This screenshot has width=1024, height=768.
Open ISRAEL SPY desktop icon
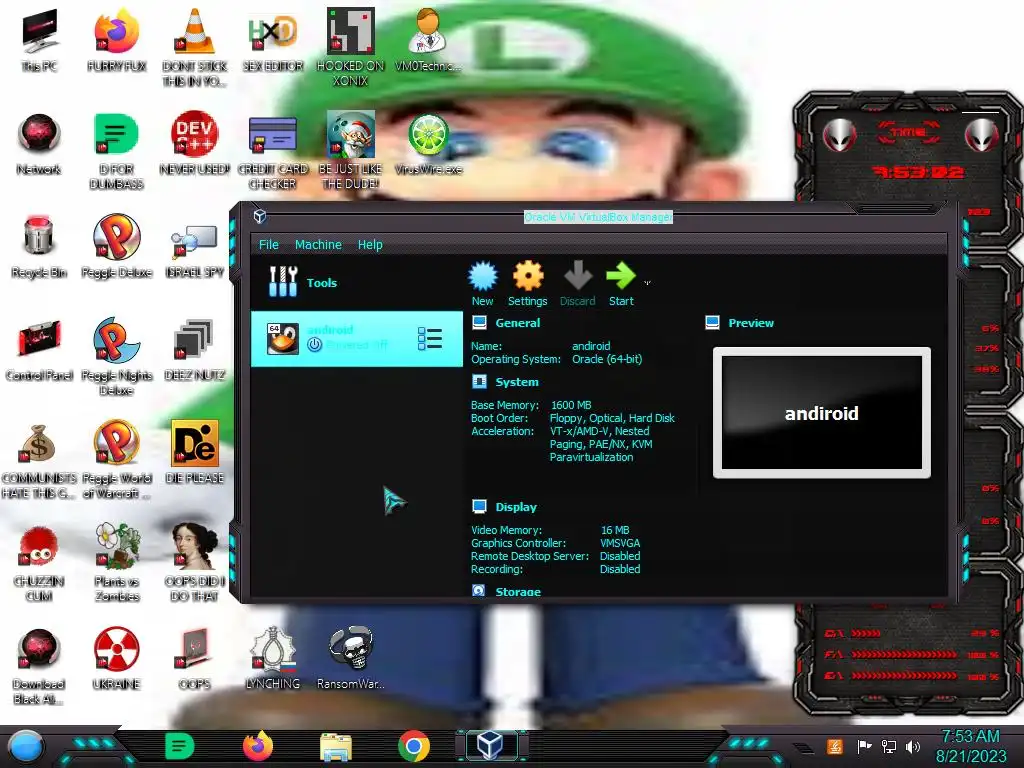click(194, 251)
